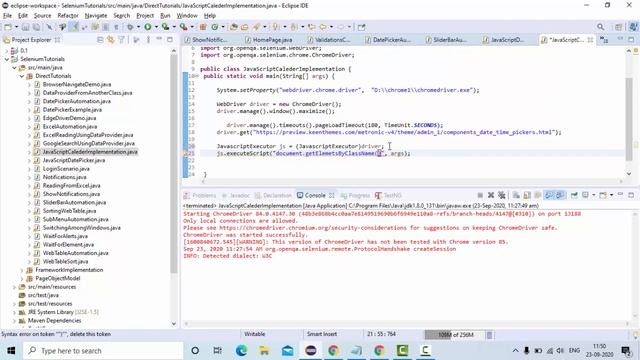Open the Refactor menu

coord(68,16)
